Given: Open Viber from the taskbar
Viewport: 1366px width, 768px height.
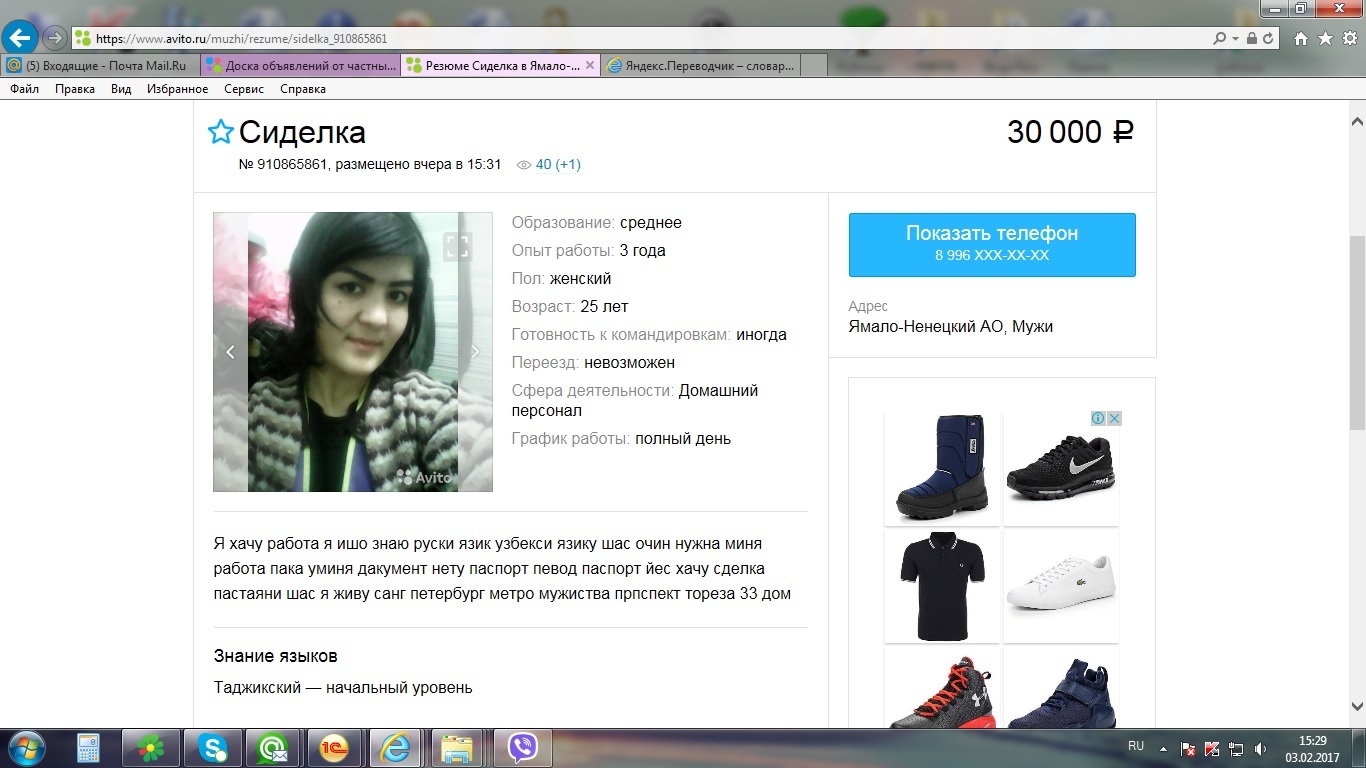Looking at the screenshot, I should [x=523, y=747].
